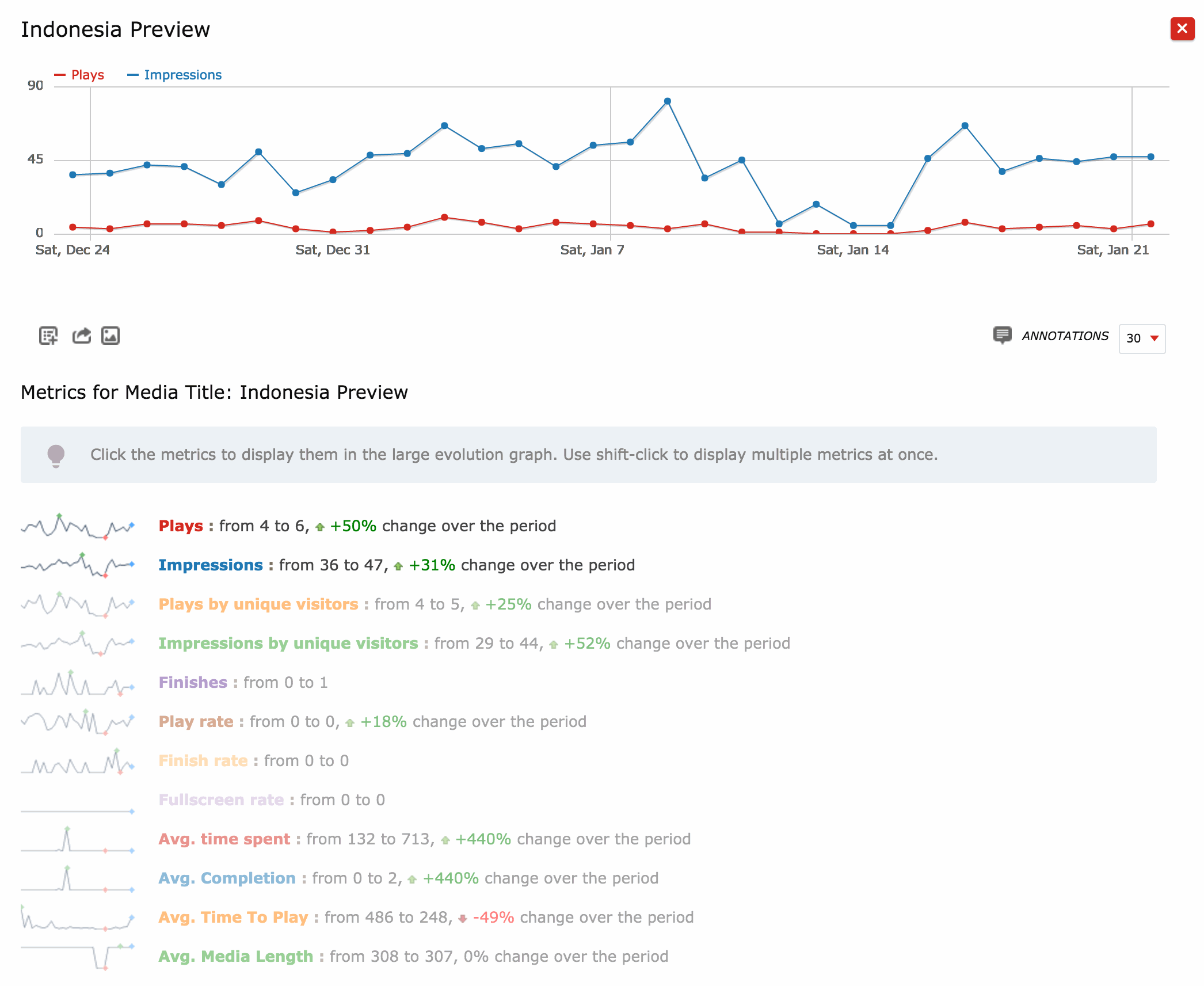Viewport: 1204px width, 986px height.
Task: Export graph as image icon
Action: [111, 336]
